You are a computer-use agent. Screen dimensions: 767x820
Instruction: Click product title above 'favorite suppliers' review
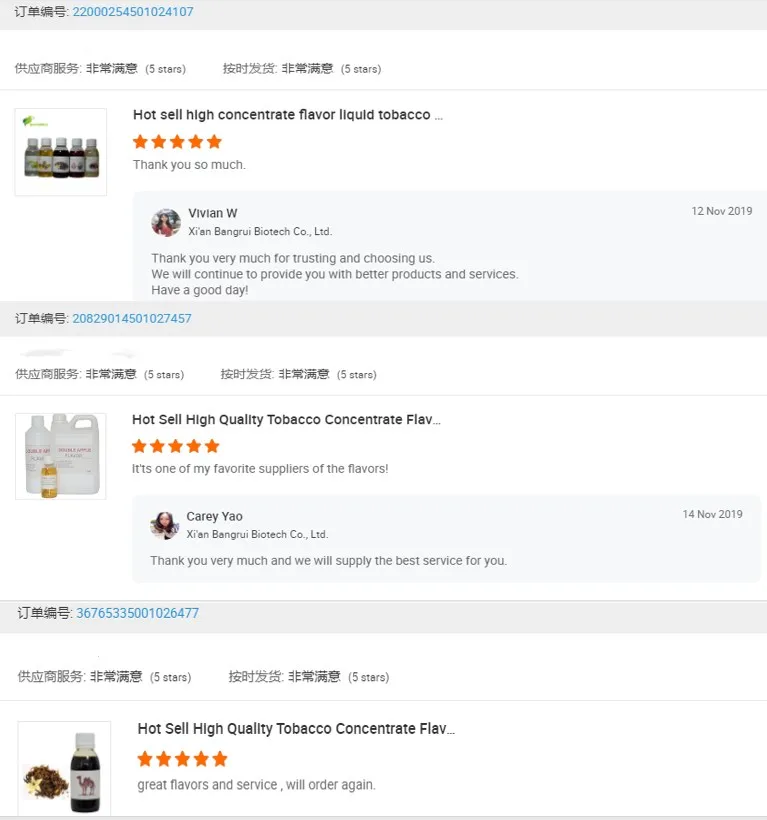pos(286,420)
